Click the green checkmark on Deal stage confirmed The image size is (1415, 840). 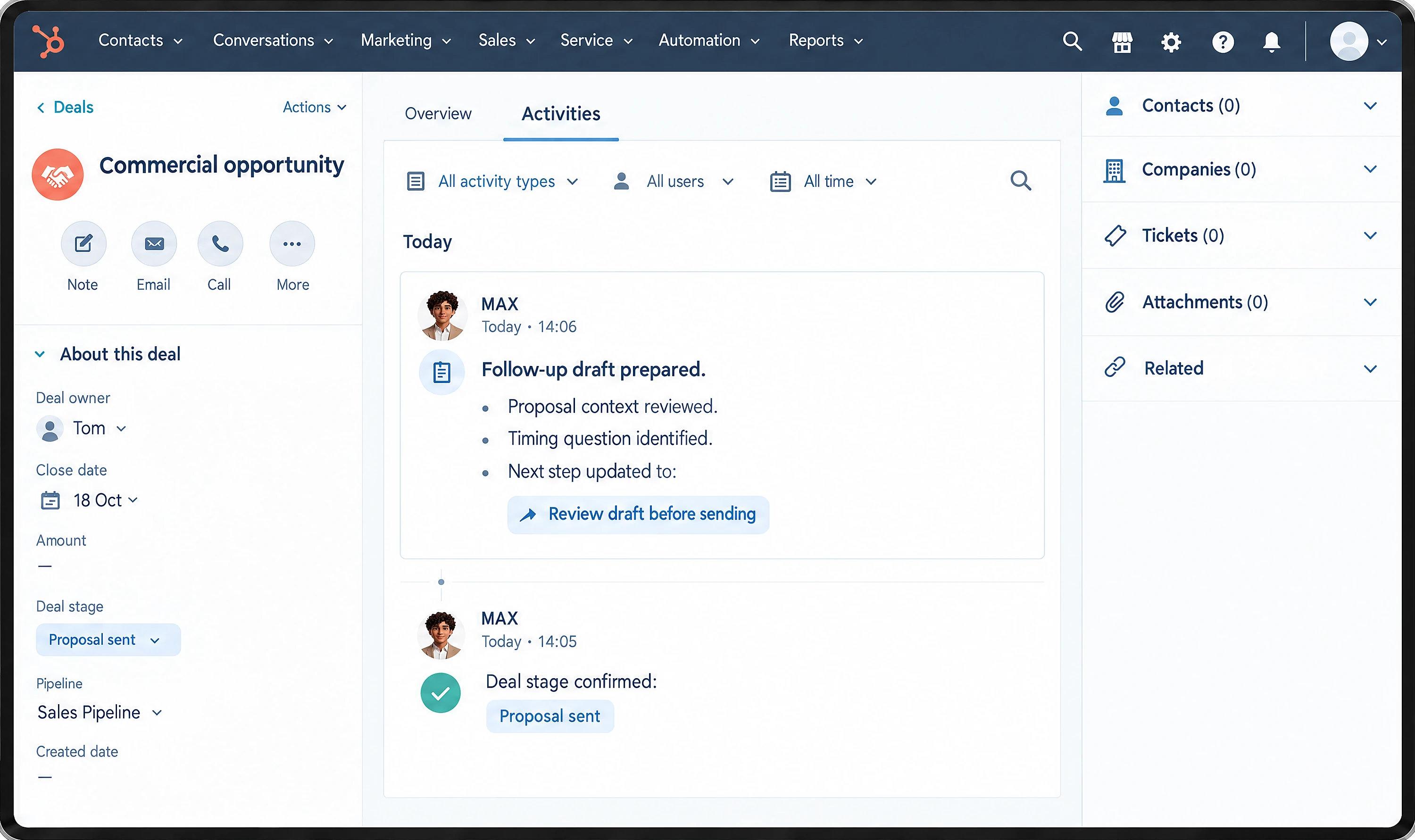tap(441, 693)
